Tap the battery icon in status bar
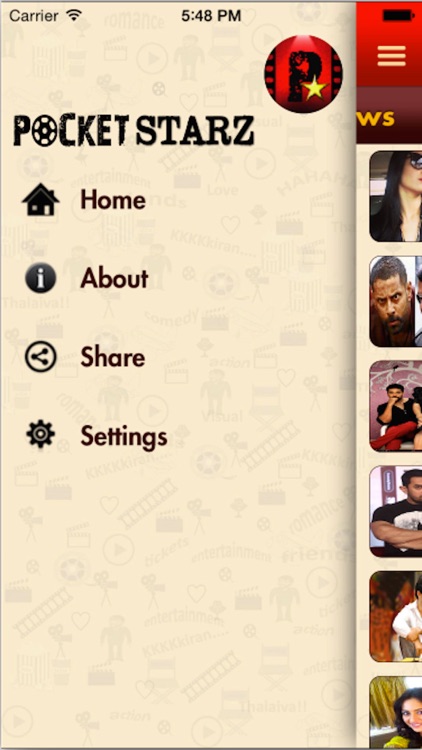The width and height of the screenshot is (422, 750). click(399, 16)
